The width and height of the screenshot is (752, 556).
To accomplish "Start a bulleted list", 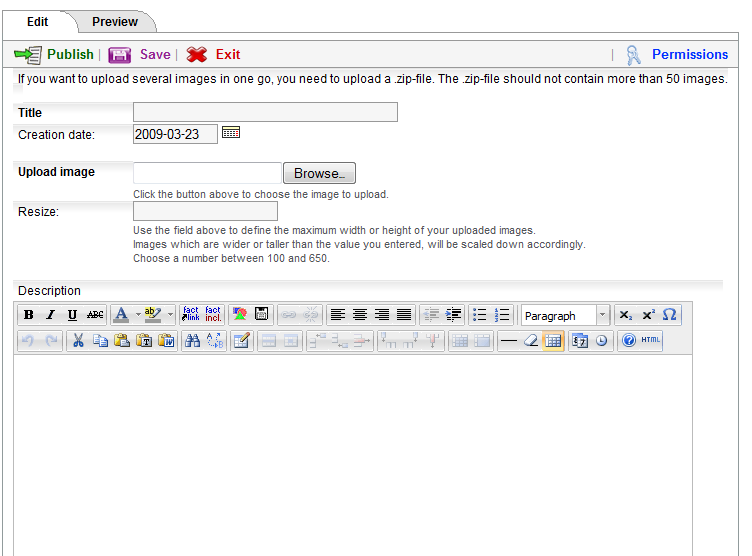I will pos(480,315).
